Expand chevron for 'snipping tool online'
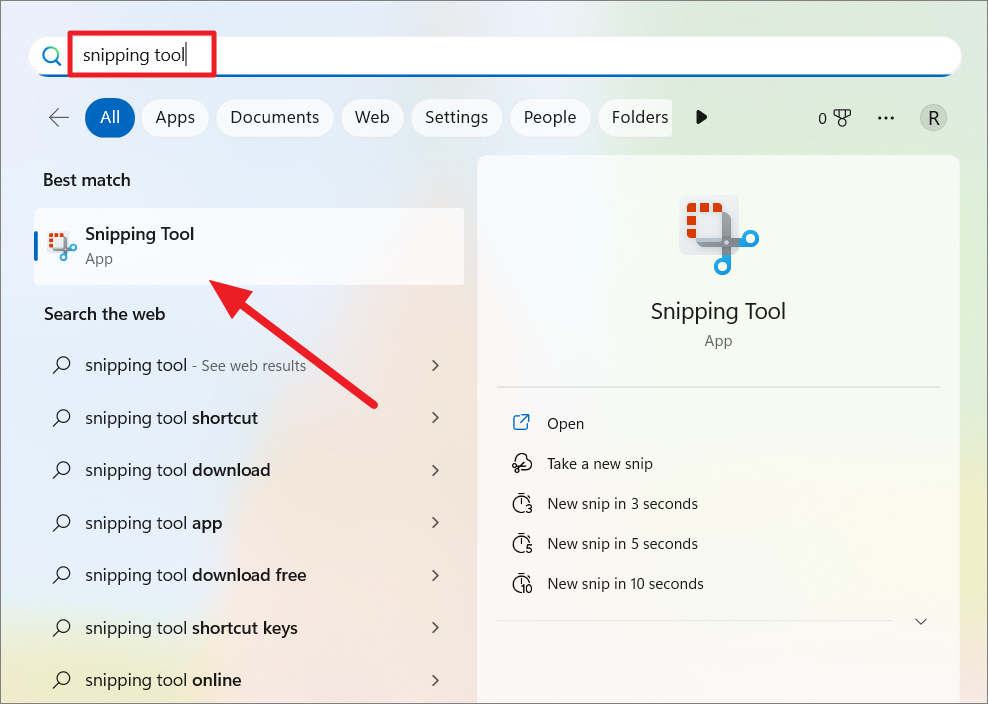The width and height of the screenshot is (988, 704). (435, 680)
